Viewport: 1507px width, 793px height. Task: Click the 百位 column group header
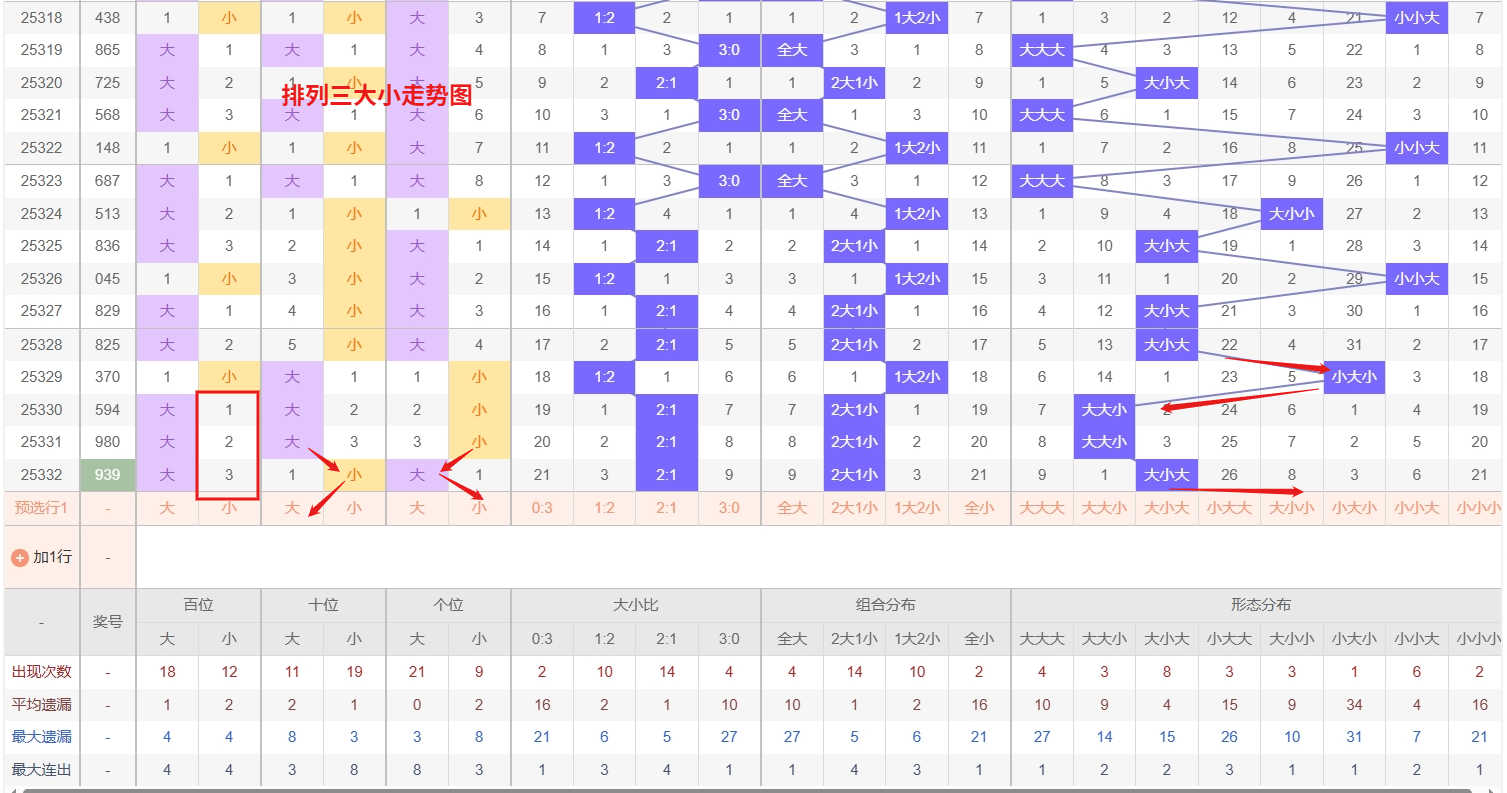pyautogui.click(x=198, y=605)
